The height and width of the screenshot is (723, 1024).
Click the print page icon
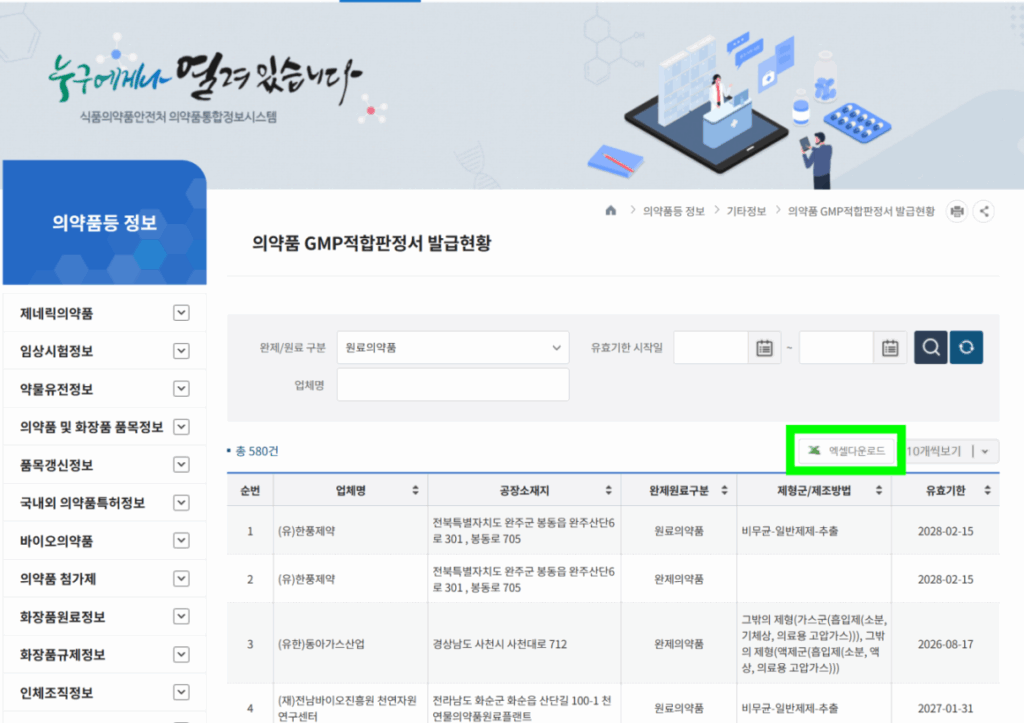(957, 211)
